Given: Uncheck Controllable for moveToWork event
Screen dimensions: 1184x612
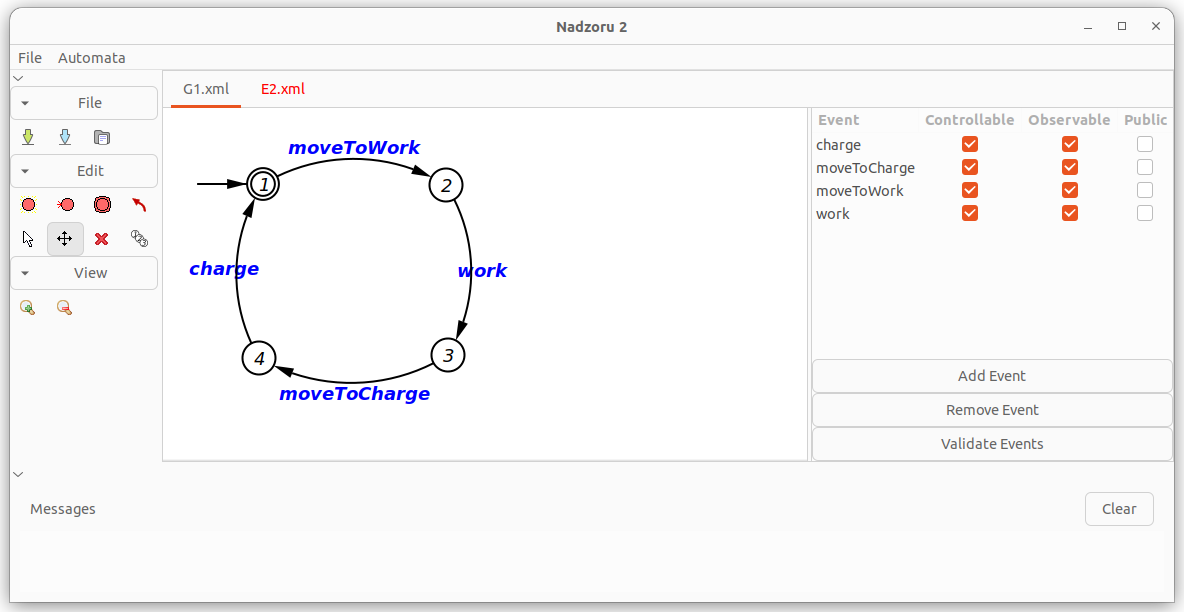Looking at the screenshot, I should point(970,190).
